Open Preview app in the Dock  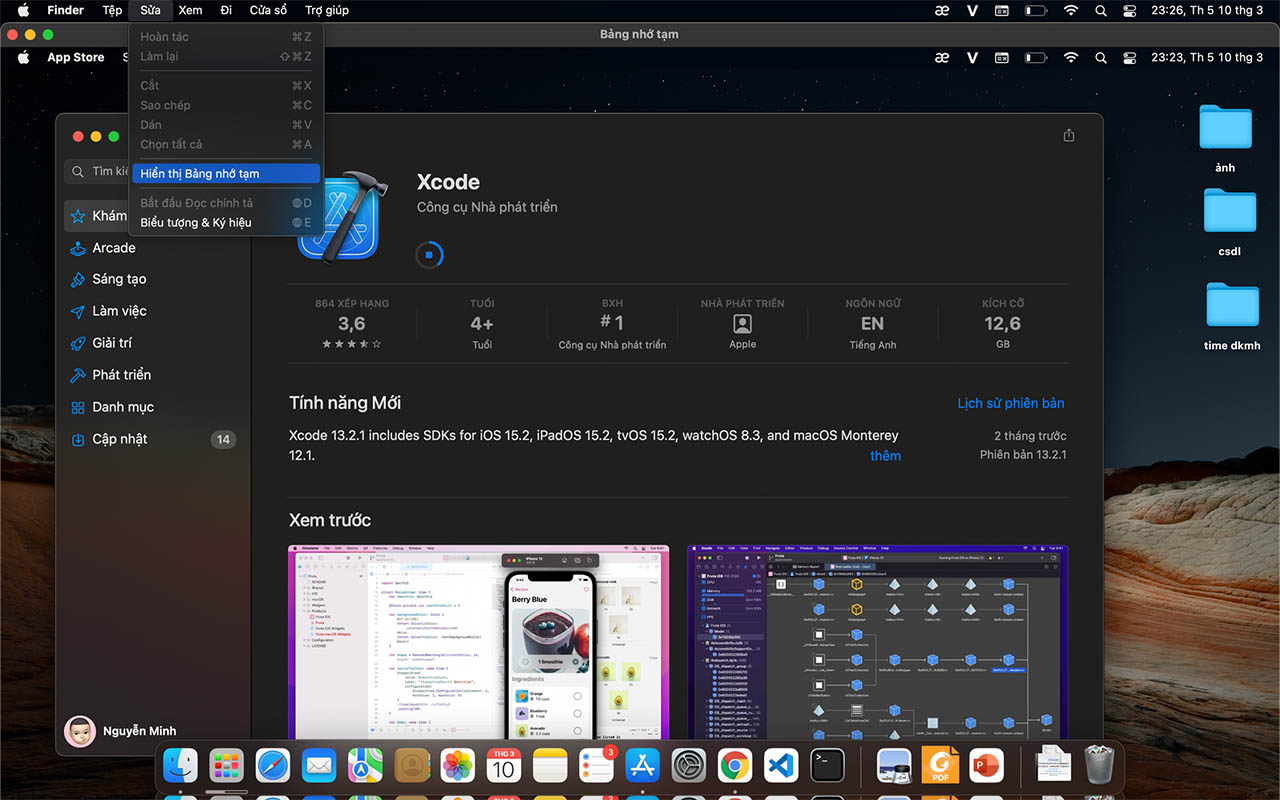(x=894, y=766)
